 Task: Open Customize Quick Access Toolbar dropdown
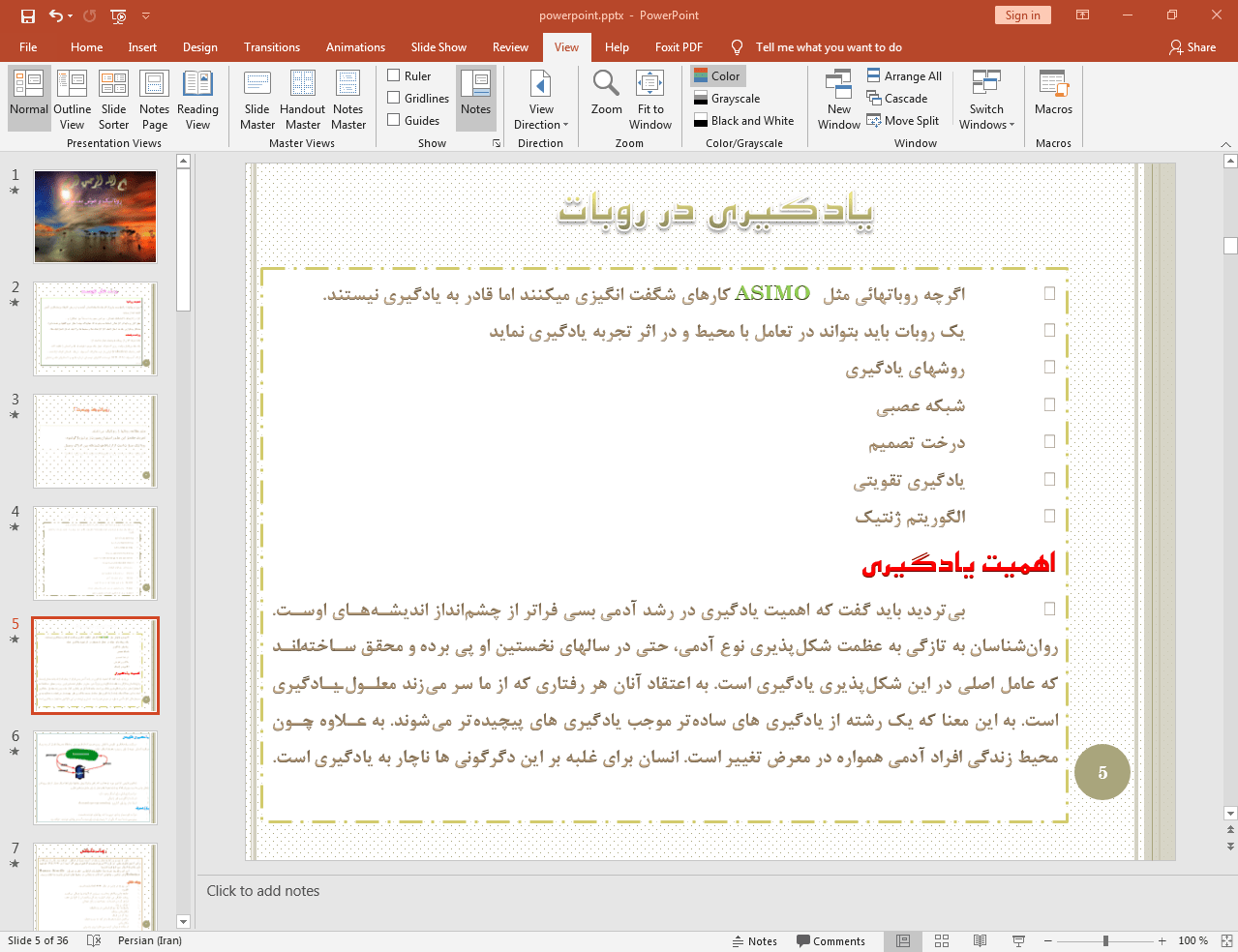click(x=146, y=15)
